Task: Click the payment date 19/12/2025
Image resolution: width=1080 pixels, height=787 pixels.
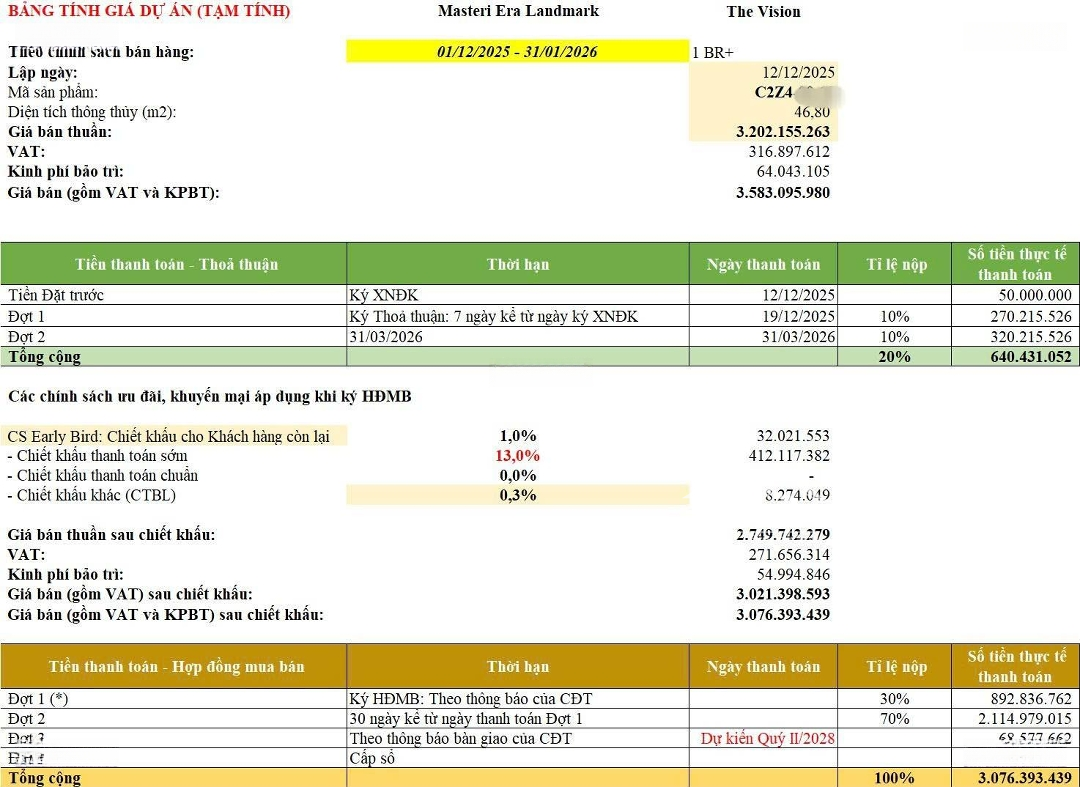Action: (798, 316)
